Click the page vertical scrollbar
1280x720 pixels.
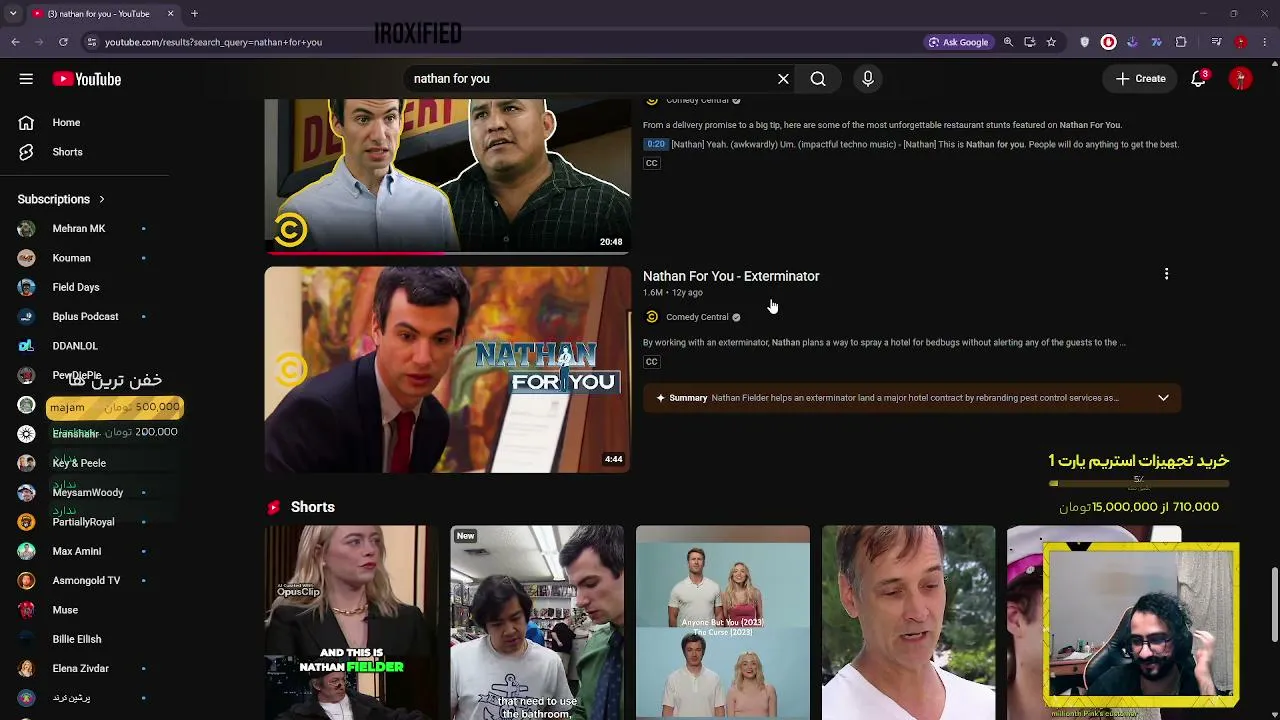coord(1274,606)
